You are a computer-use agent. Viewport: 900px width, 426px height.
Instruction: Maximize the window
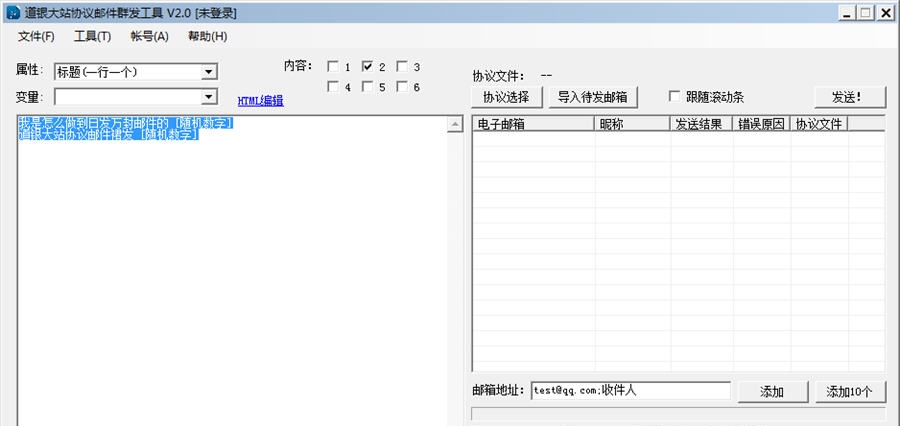[x=866, y=13]
